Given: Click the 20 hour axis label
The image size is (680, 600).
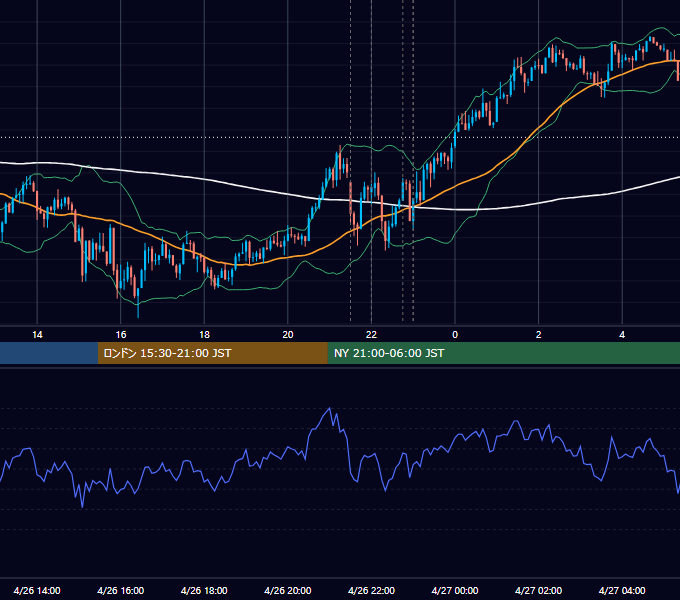Looking at the screenshot, I should (x=288, y=335).
